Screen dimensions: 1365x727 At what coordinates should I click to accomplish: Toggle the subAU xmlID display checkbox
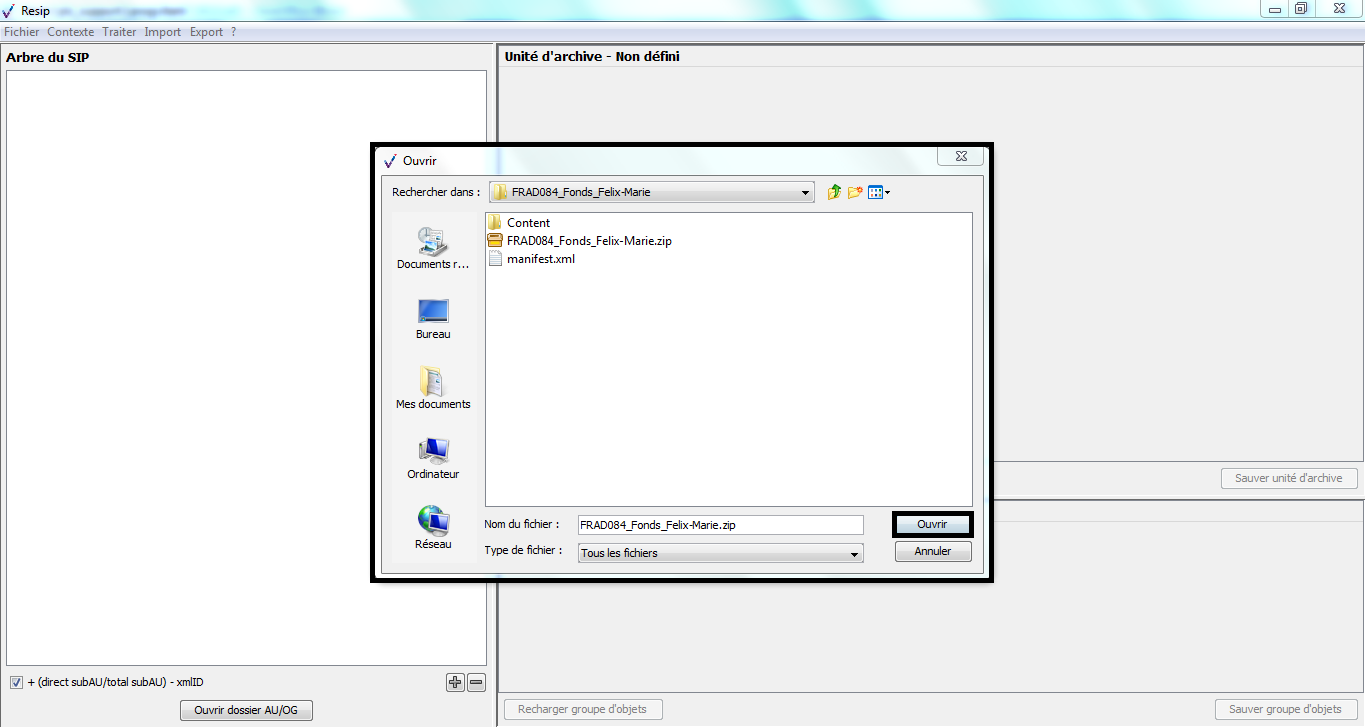16,682
